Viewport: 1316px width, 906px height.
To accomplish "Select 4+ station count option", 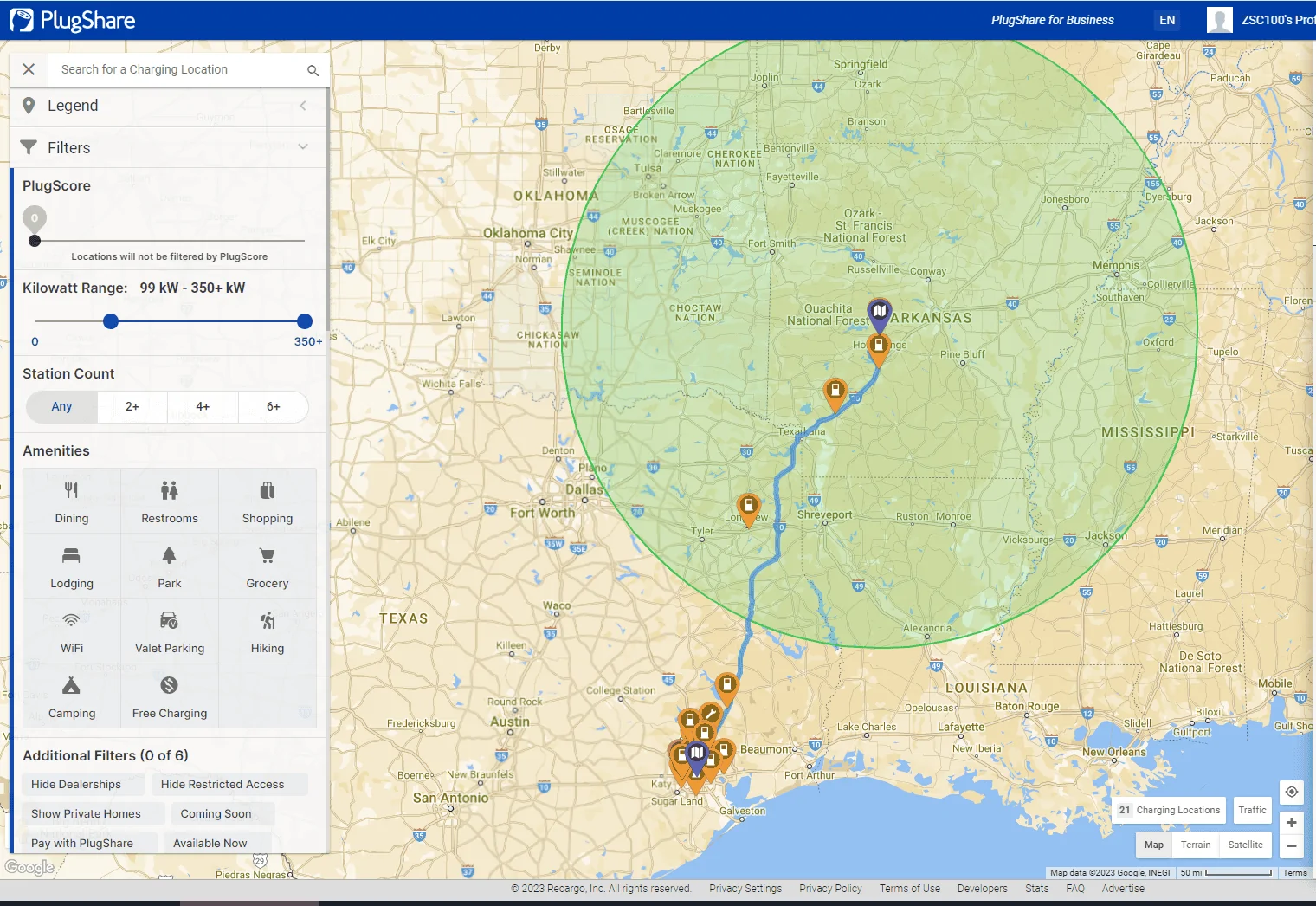I will coord(203,406).
